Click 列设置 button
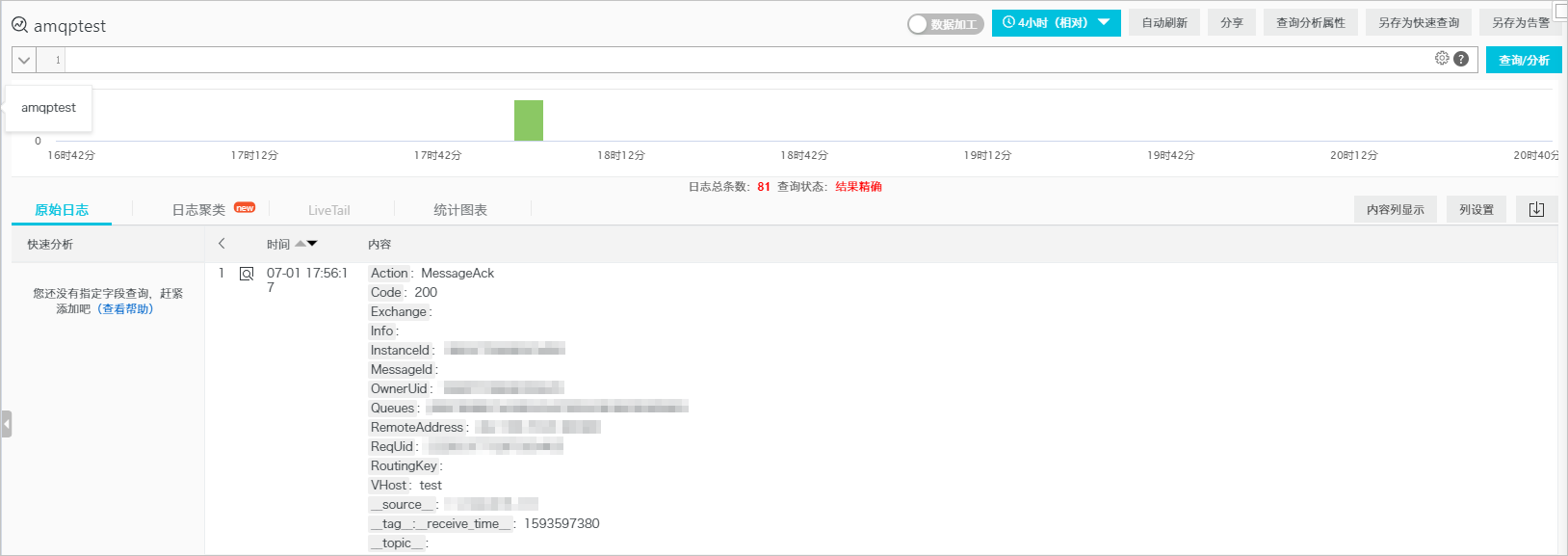This screenshot has height=556, width=1568. click(x=1477, y=209)
